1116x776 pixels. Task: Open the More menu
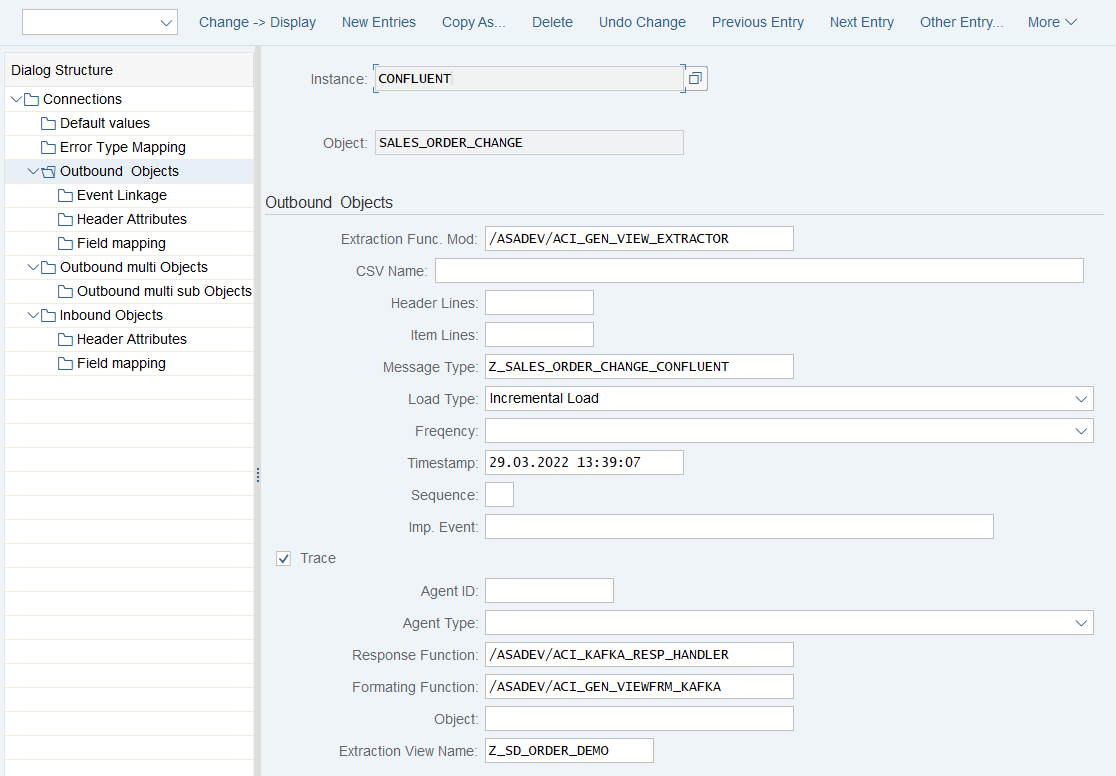pos(1052,22)
